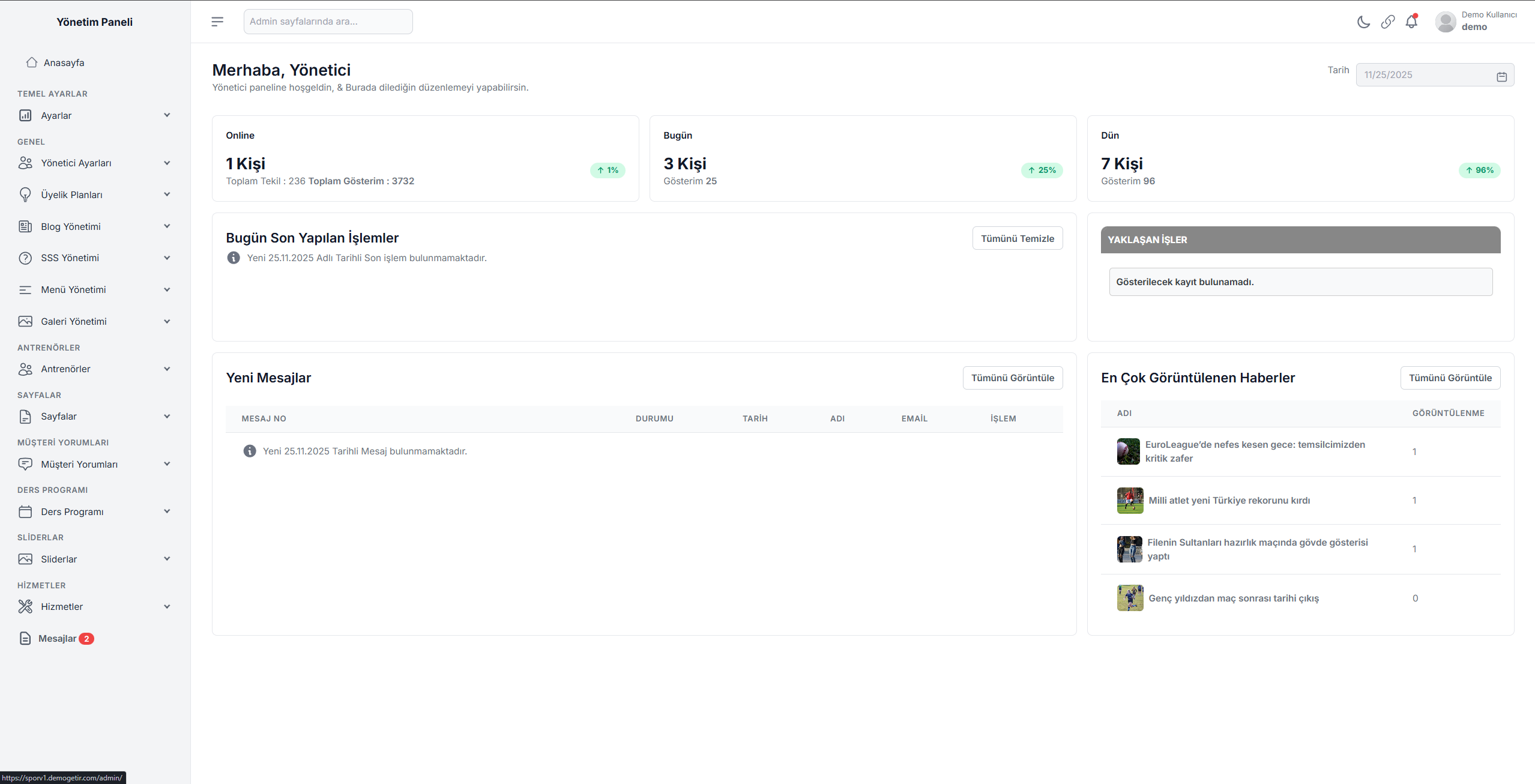
Task: Expand the Ayarlar dropdown chevron
Action: pyautogui.click(x=167, y=115)
